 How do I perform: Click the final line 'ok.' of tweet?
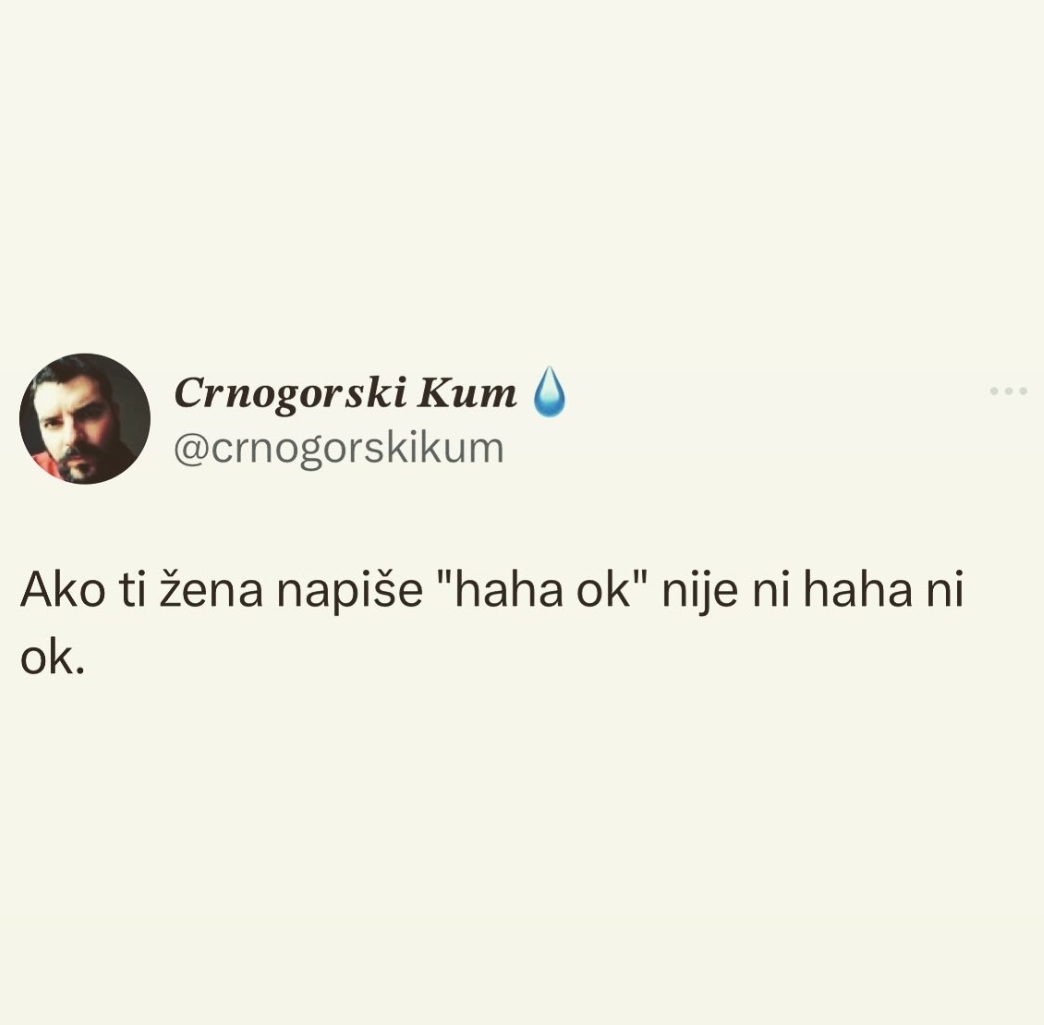[53, 658]
